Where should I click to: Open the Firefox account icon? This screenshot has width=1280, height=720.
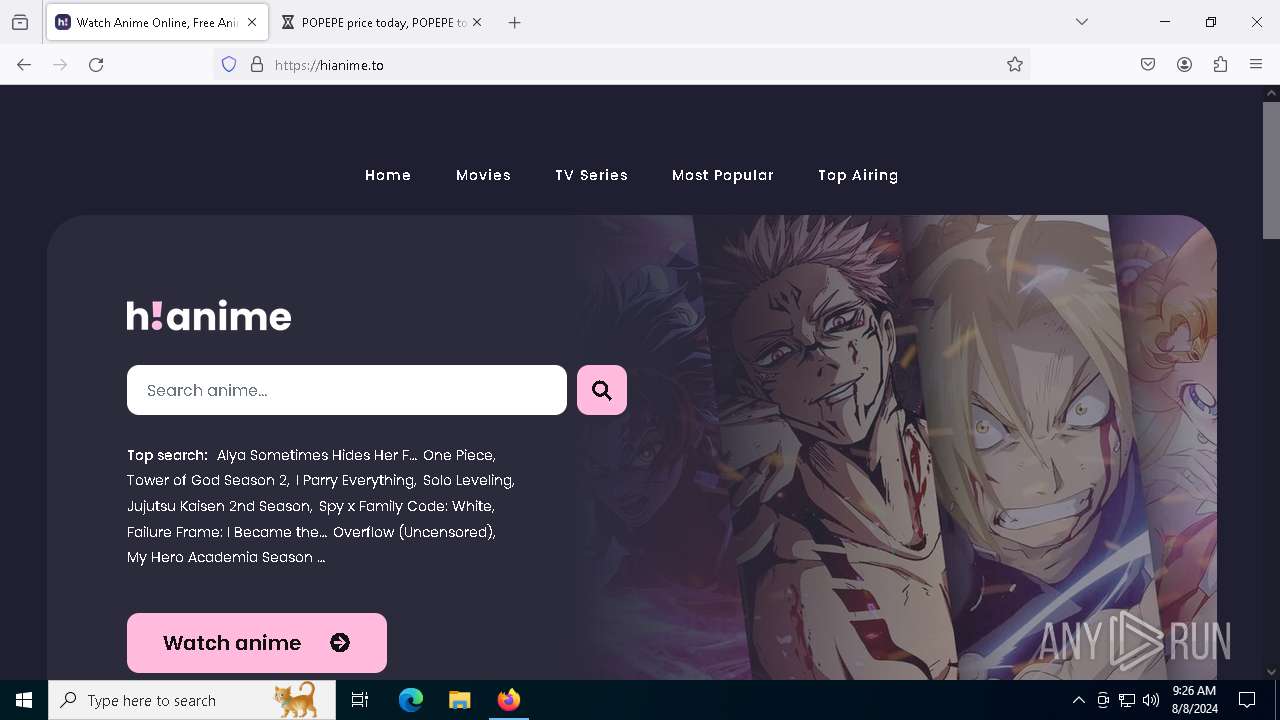point(1184,65)
